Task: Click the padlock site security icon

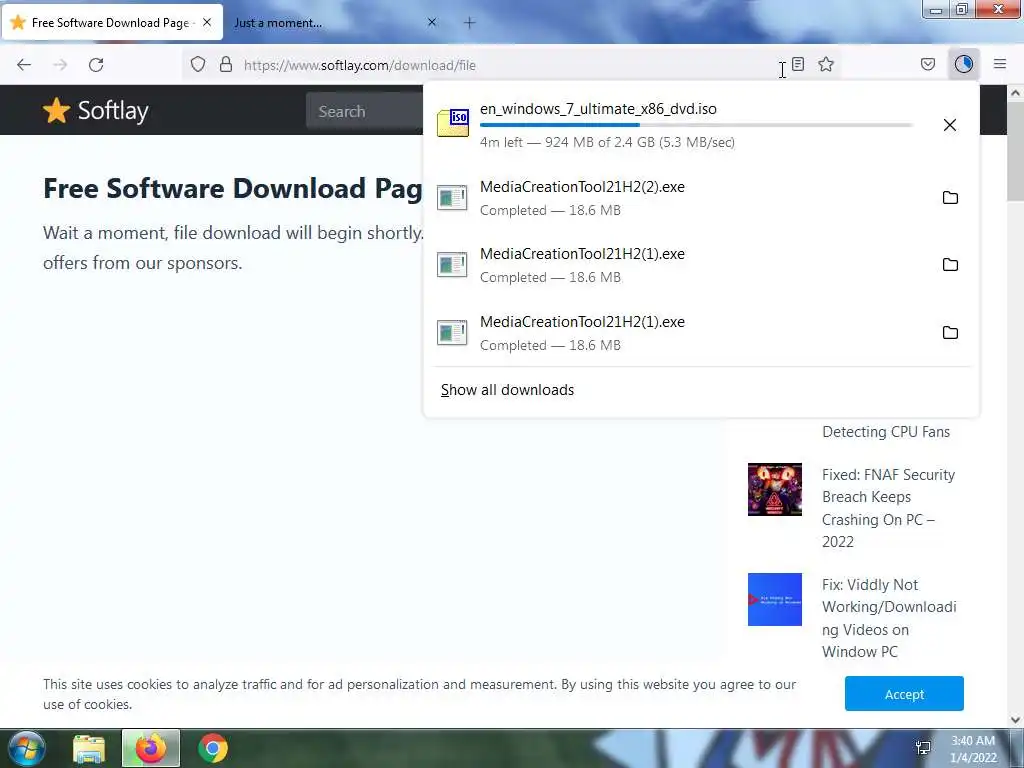Action: (226, 65)
